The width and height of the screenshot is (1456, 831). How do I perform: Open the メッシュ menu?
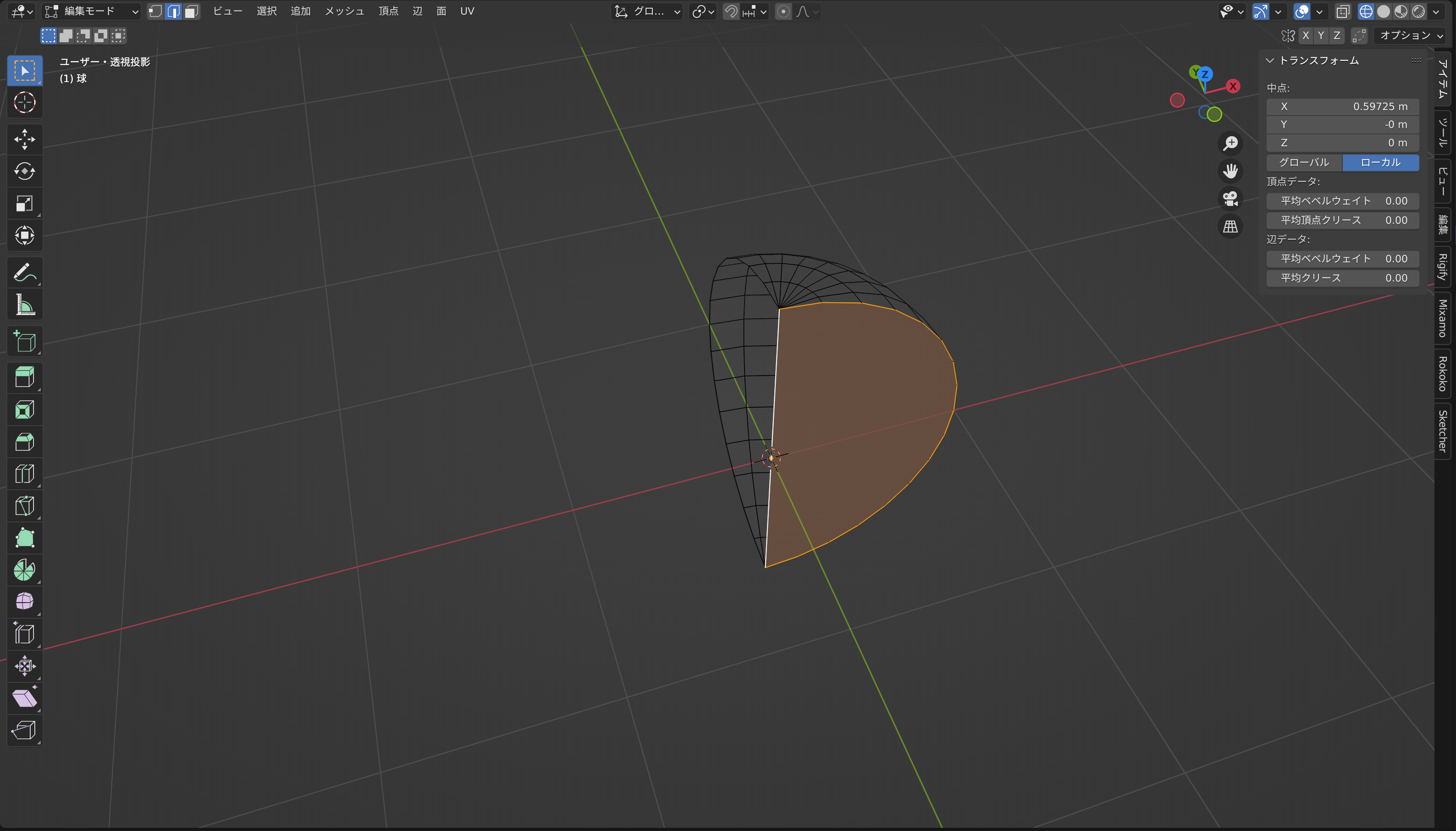point(344,11)
